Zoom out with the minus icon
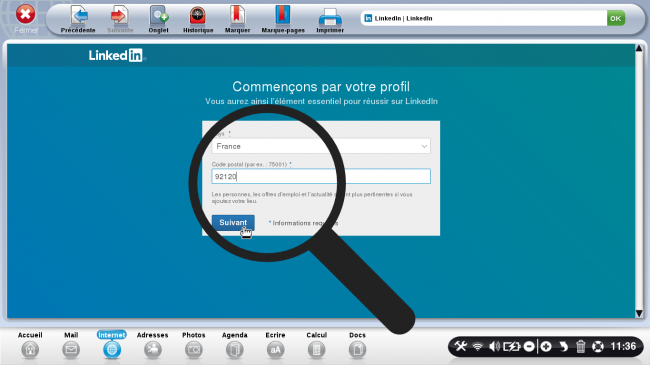 coord(529,346)
